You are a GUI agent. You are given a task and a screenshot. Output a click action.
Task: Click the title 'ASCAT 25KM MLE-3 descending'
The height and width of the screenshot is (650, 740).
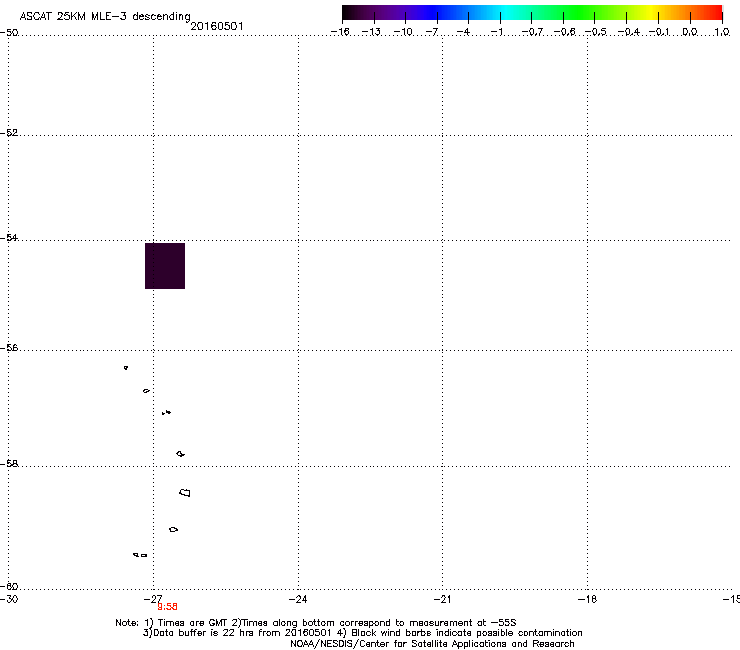pyautogui.click(x=105, y=16)
